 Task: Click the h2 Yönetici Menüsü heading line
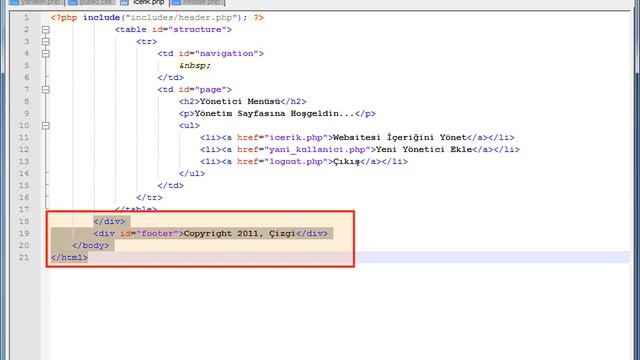coord(242,101)
